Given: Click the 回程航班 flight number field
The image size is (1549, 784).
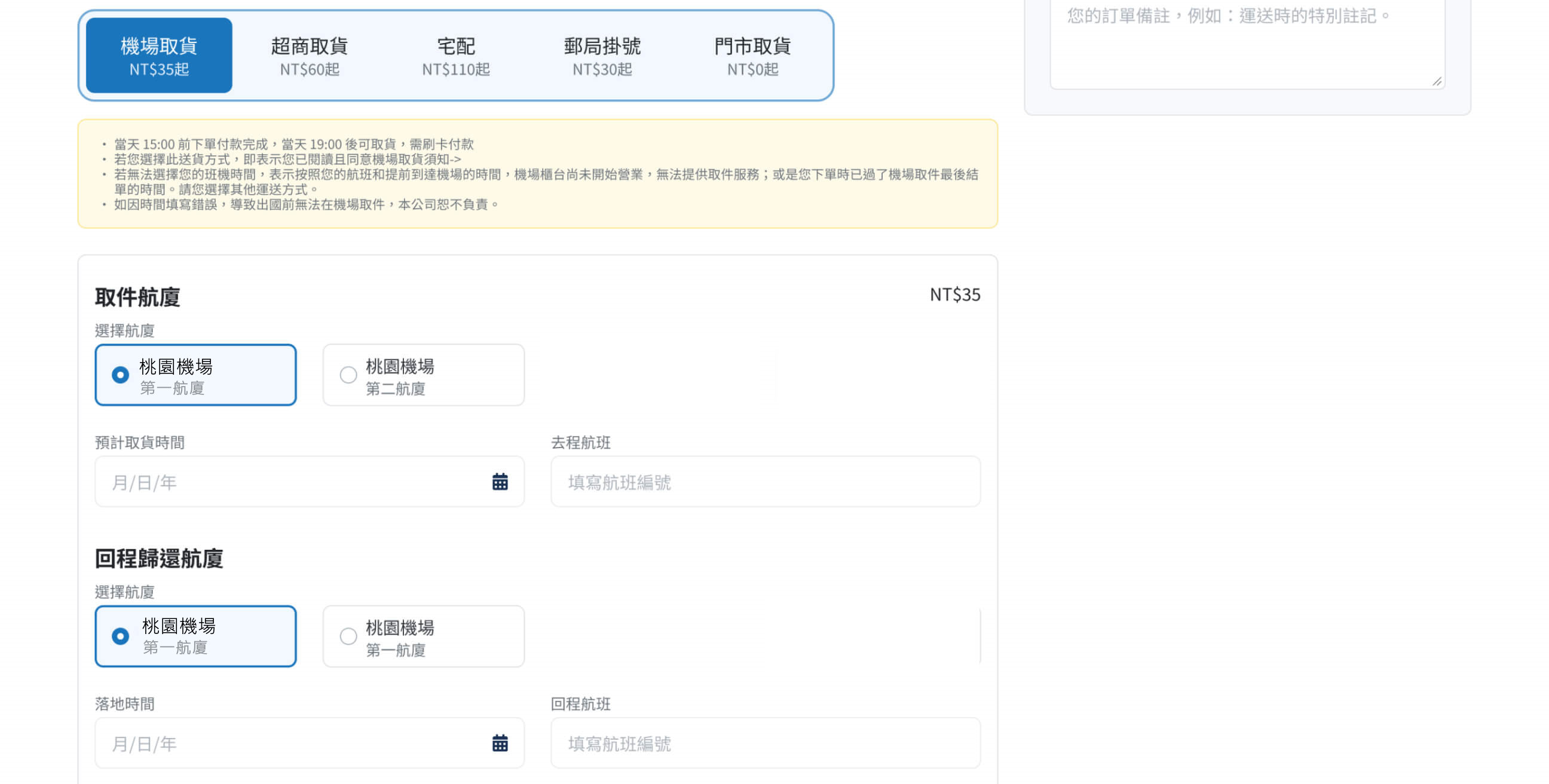Looking at the screenshot, I should (x=765, y=743).
